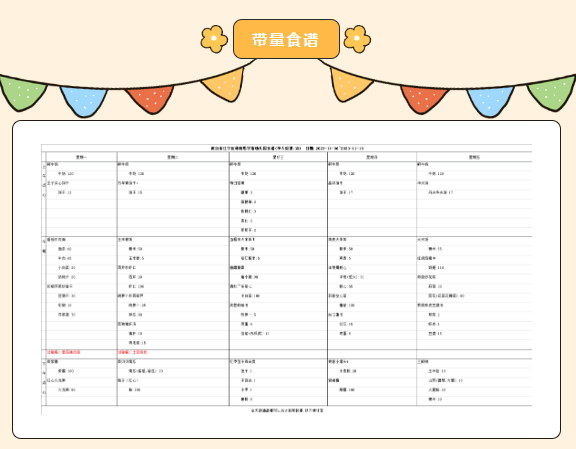Click the 星期二 column header
This screenshot has height=449, width=576.
[x=173, y=157]
